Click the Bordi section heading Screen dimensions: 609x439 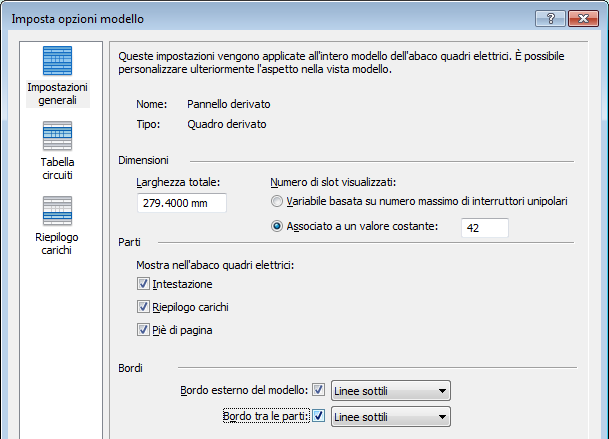tap(130, 368)
